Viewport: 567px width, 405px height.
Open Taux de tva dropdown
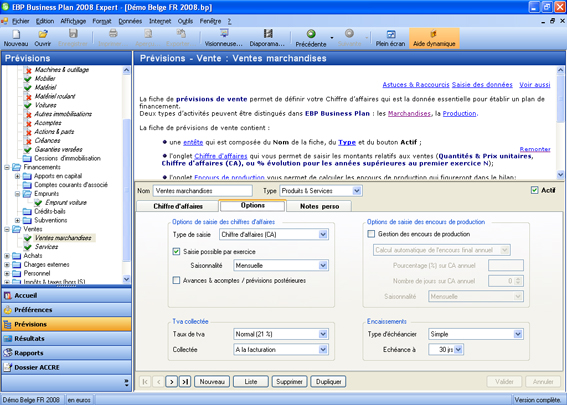click(323, 334)
